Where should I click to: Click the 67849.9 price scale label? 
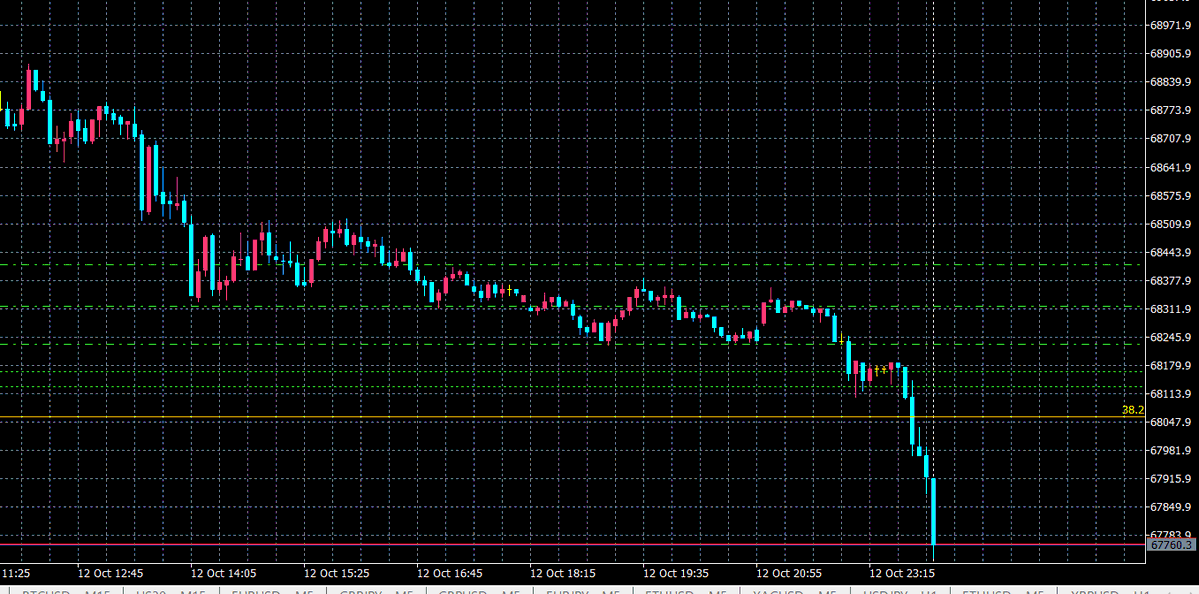click(1171, 507)
